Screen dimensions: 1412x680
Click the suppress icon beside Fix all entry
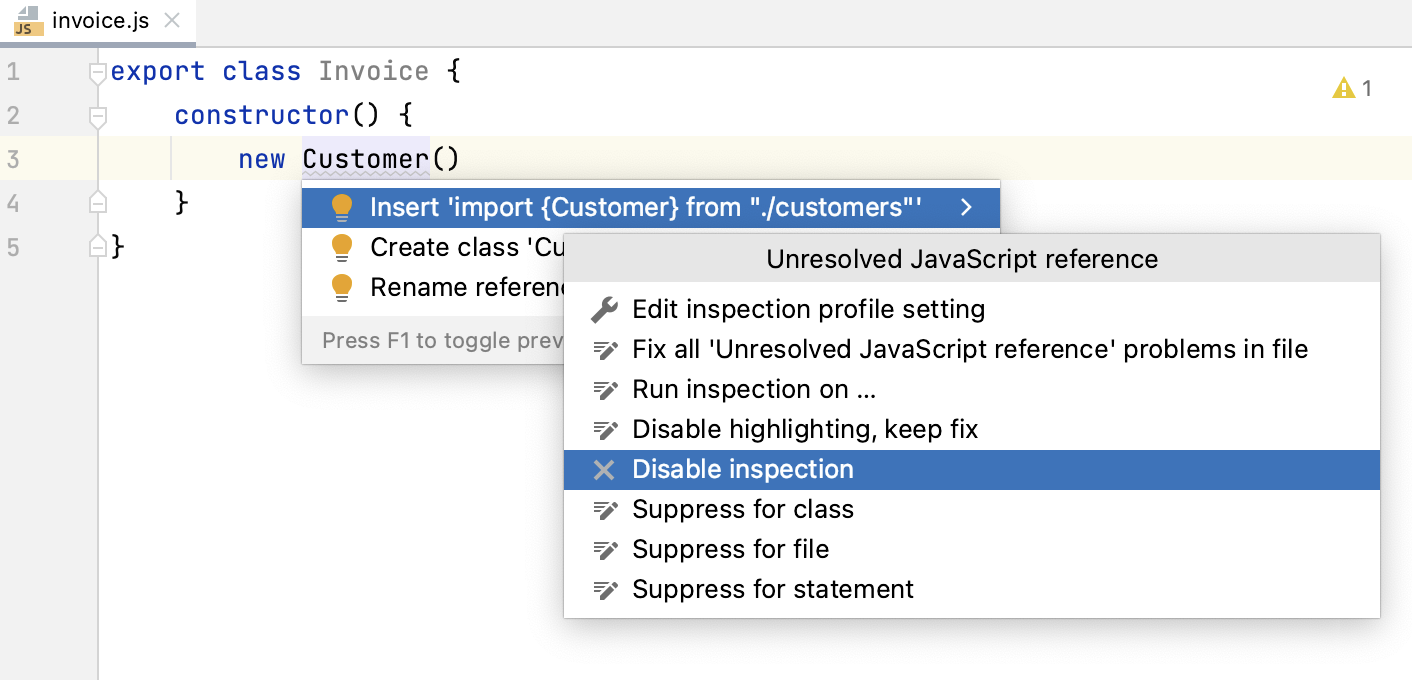click(604, 349)
